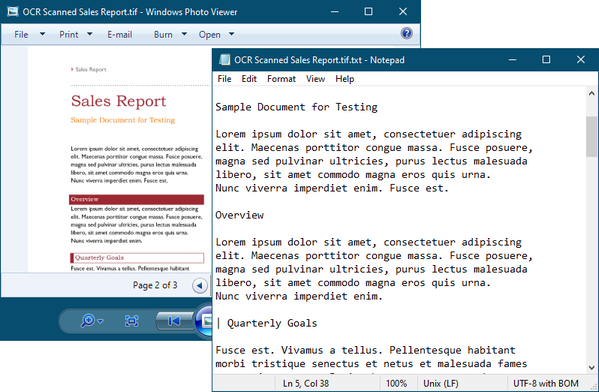Expand the Burn dropdown arrow

[x=184, y=34]
